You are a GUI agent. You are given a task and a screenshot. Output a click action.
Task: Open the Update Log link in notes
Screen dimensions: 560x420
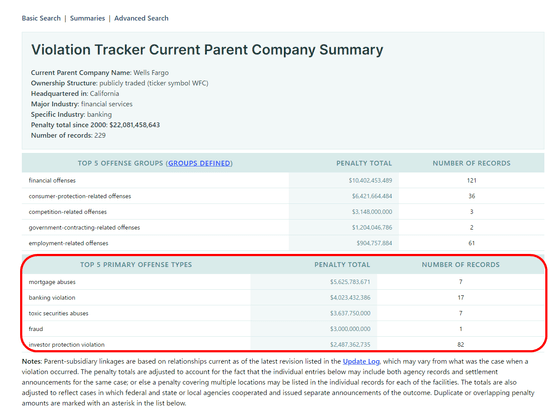point(361,361)
